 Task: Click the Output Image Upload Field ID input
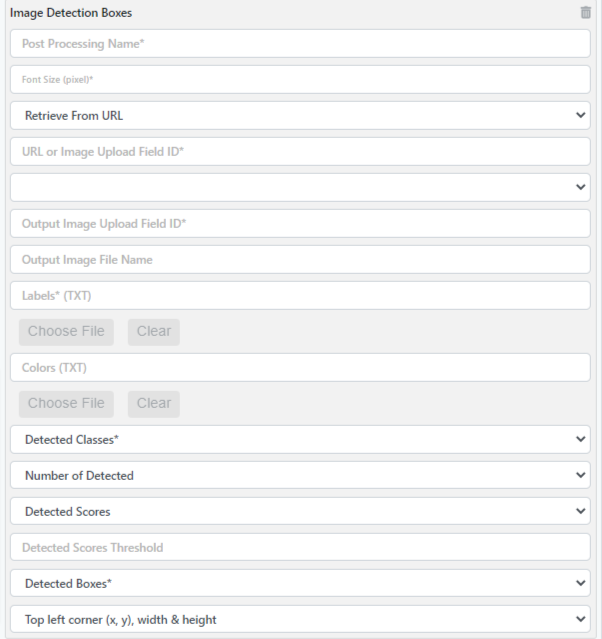click(x=300, y=224)
